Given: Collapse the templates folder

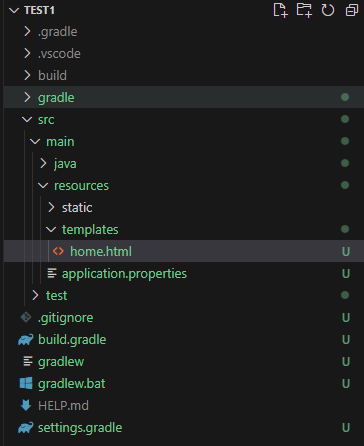Looking at the screenshot, I should [x=51, y=229].
